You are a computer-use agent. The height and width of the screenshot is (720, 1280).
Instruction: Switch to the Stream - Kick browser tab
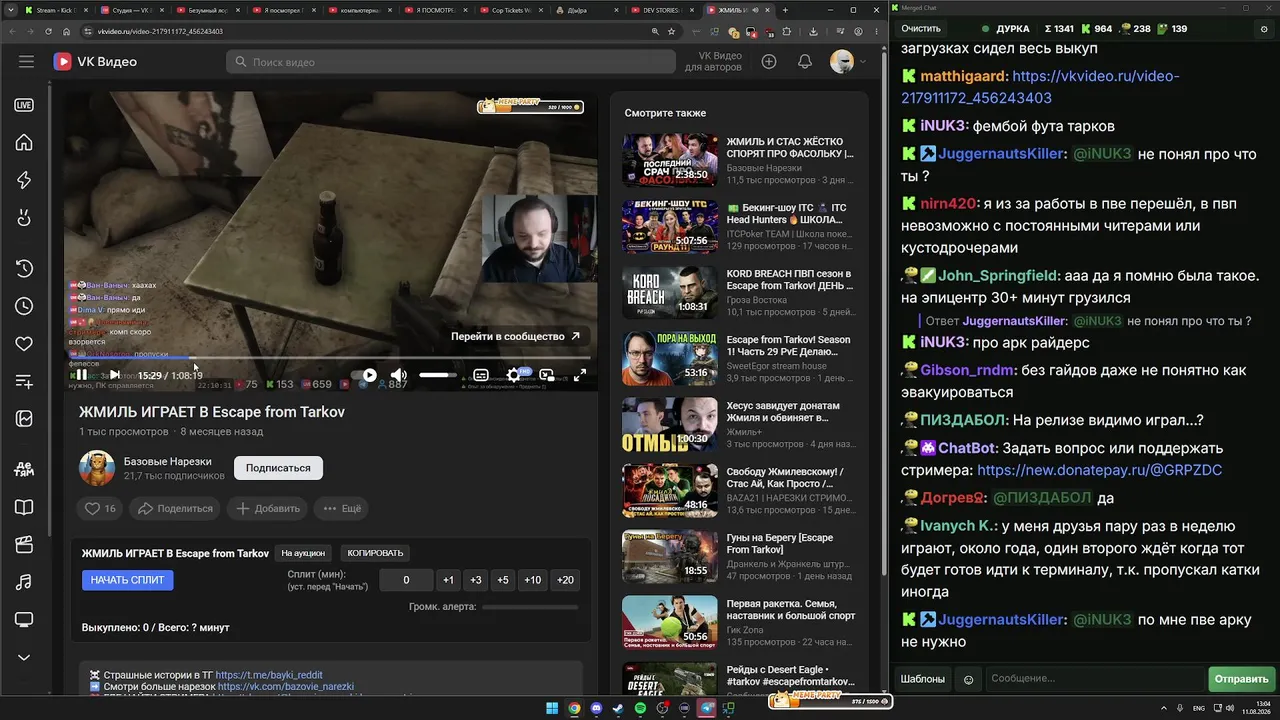58,10
